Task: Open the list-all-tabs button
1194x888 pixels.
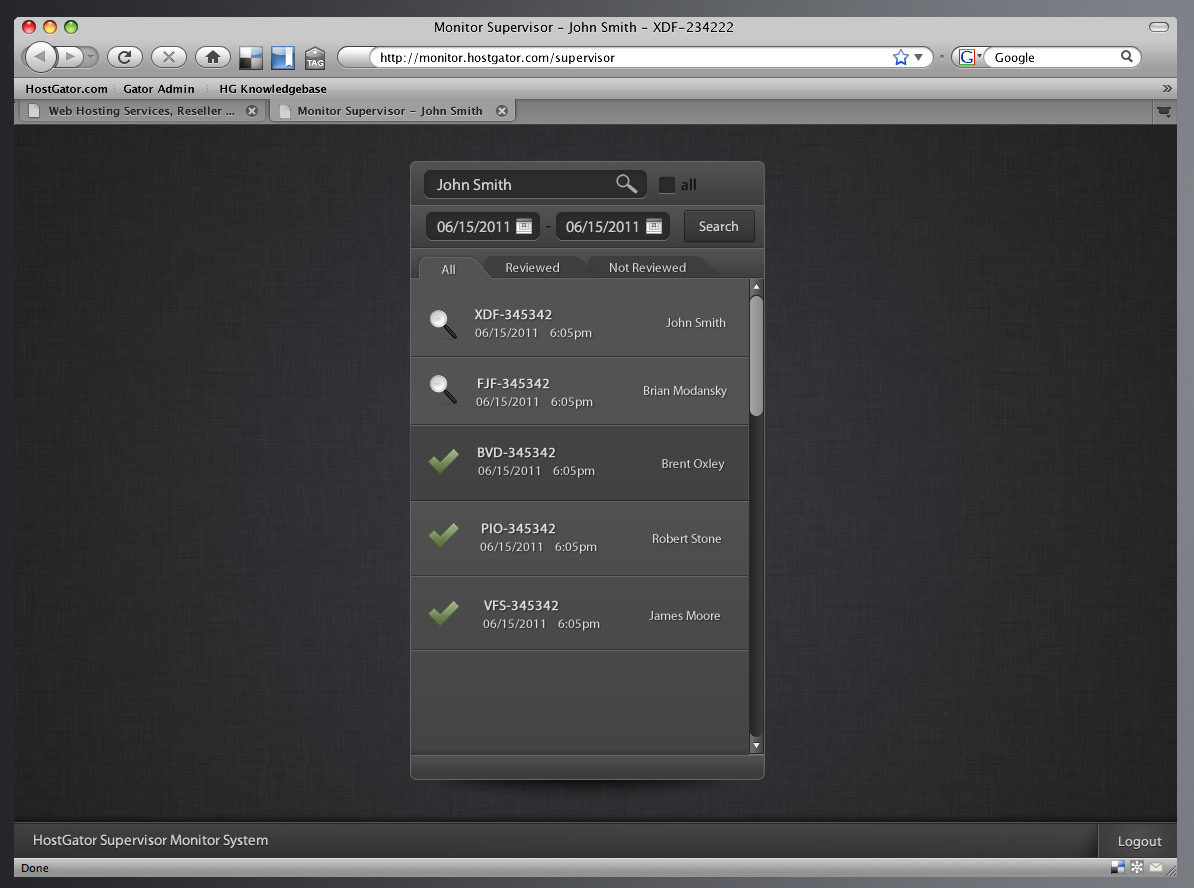Action: (1164, 112)
